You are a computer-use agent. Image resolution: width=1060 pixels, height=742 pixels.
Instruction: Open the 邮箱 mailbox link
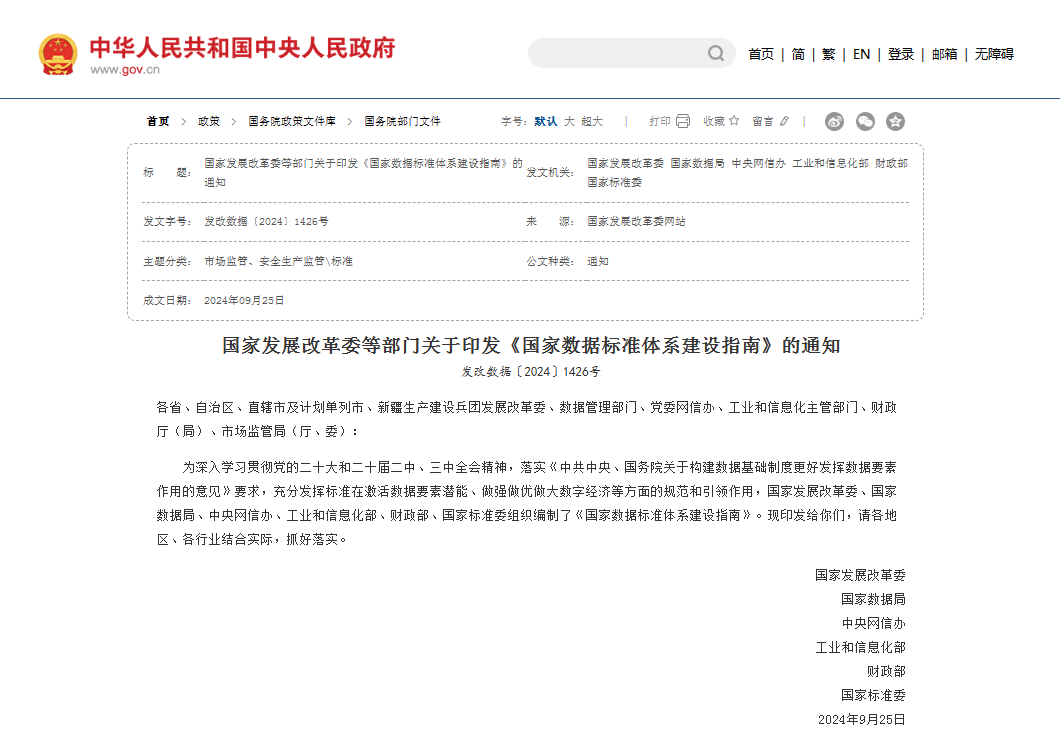pos(944,54)
